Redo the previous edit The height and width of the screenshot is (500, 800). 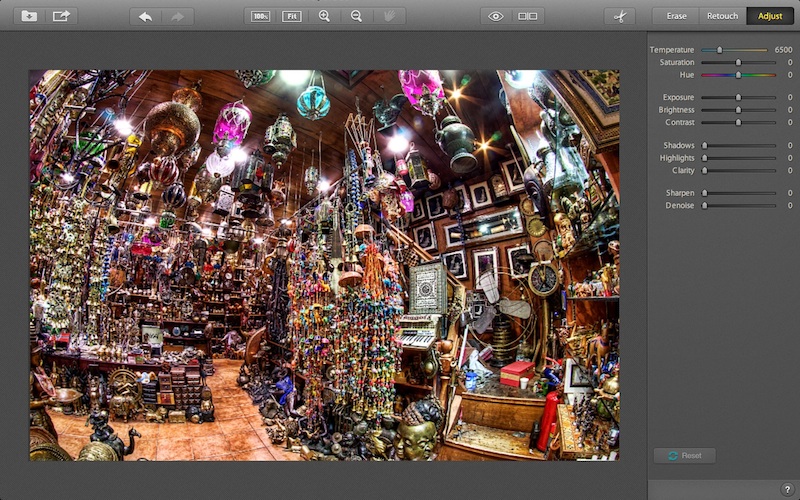[x=178, y=16]
